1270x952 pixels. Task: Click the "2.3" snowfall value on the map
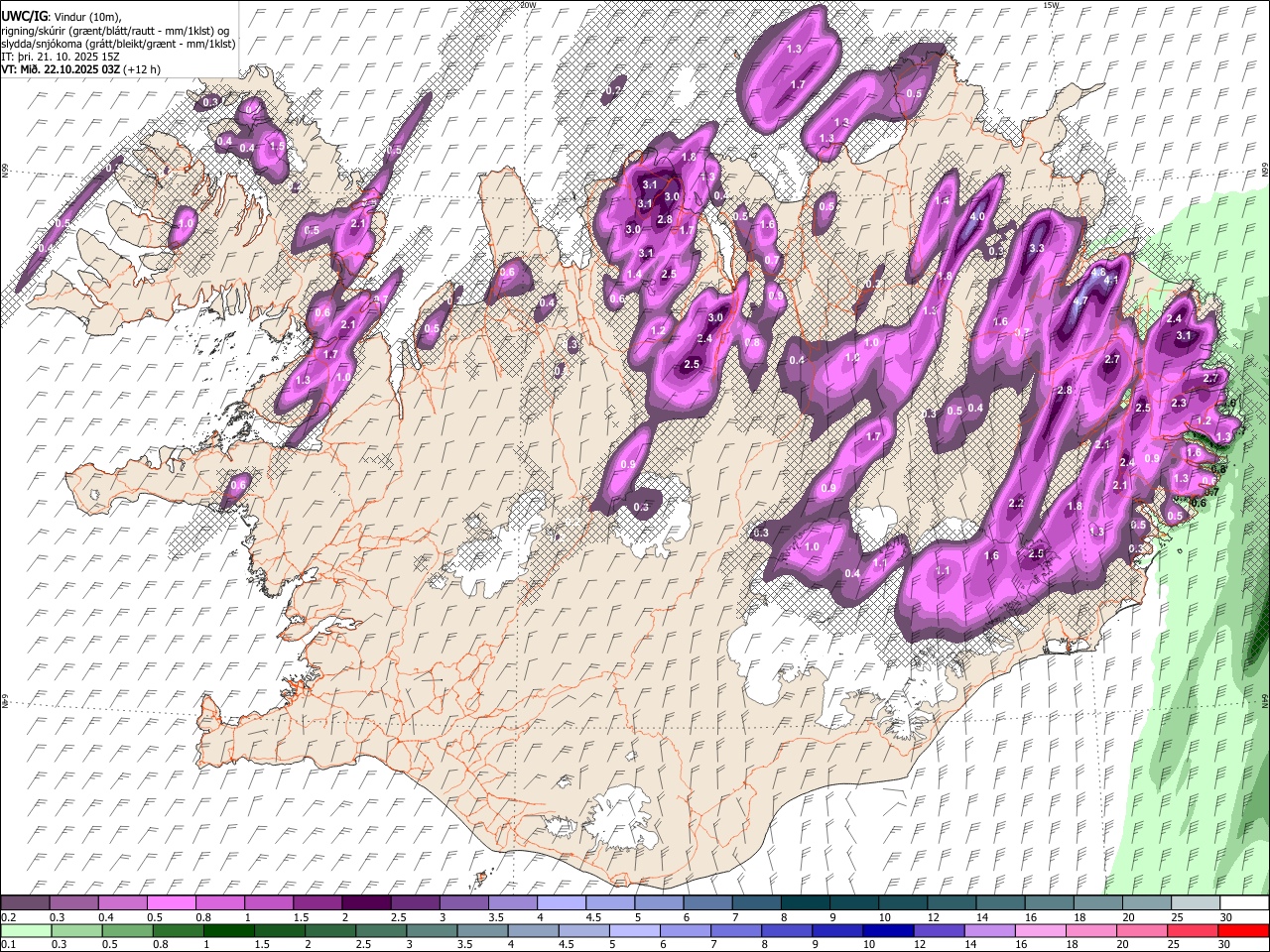click(x=1179, y=404)
